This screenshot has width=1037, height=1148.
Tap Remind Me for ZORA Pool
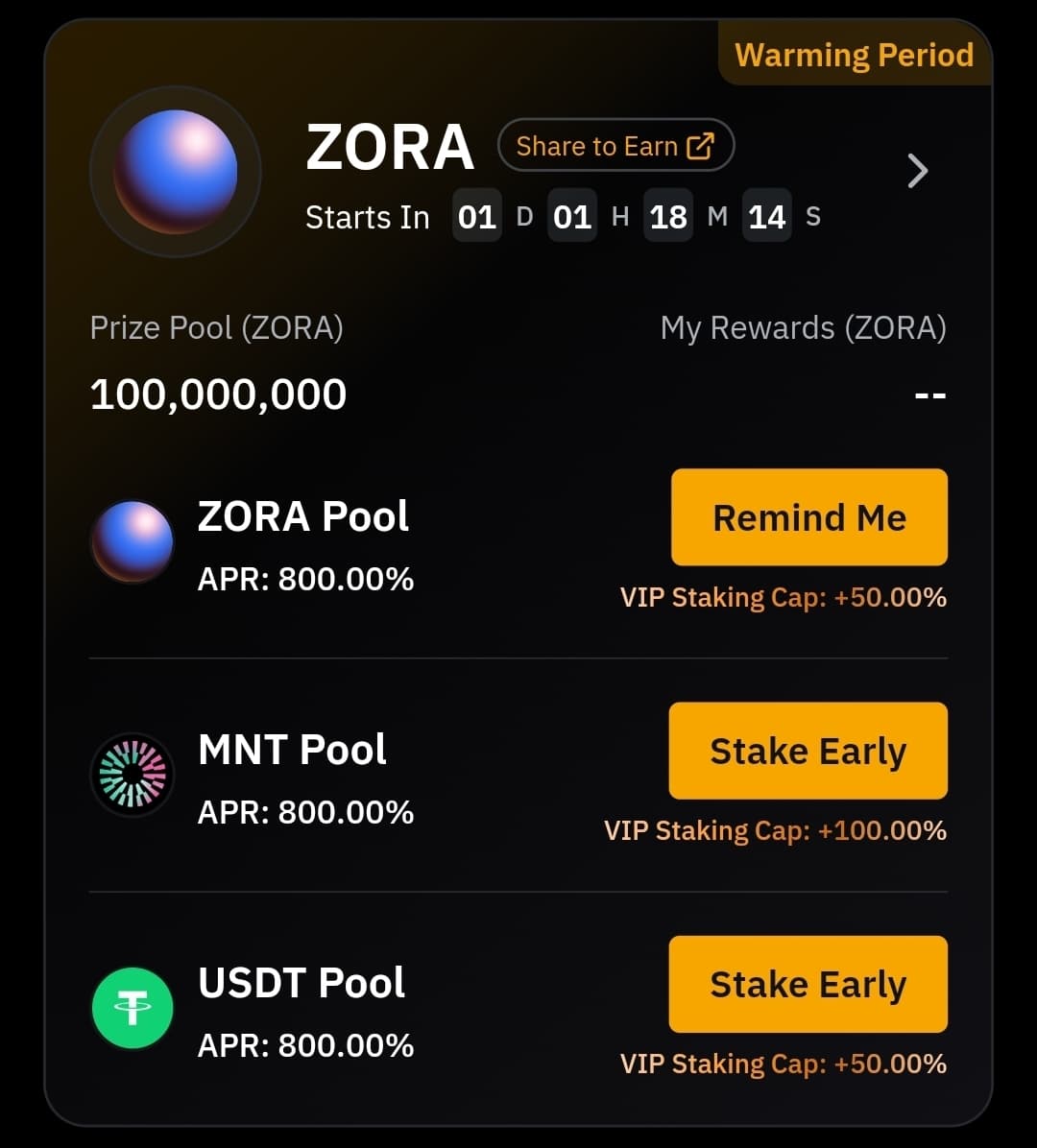[808, 517]
